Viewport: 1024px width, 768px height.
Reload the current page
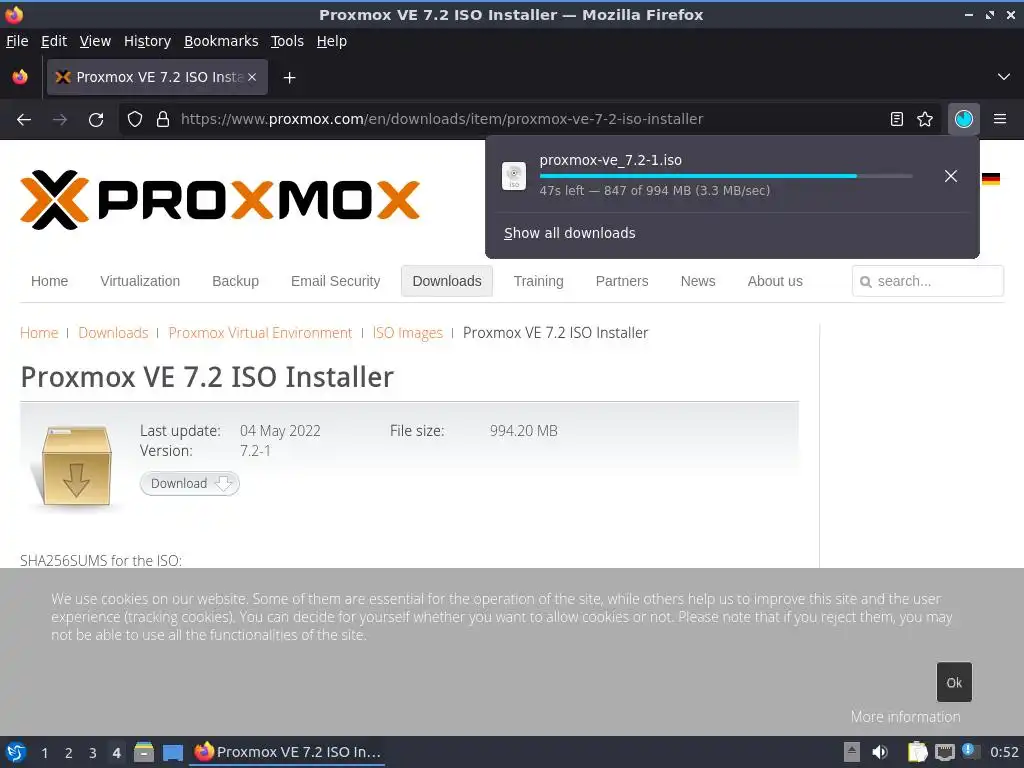[96, 120]
